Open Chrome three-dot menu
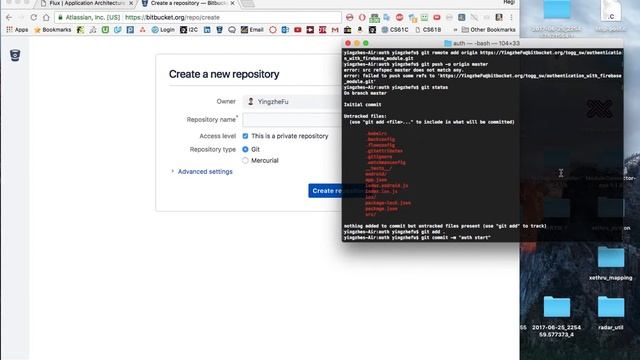 tap(511, 18)
